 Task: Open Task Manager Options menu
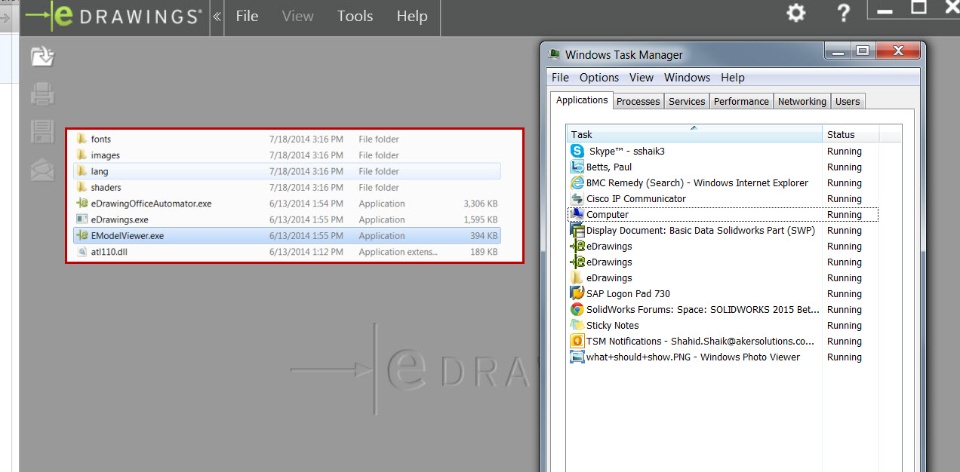pyautogui.click(x=599, y=78)
